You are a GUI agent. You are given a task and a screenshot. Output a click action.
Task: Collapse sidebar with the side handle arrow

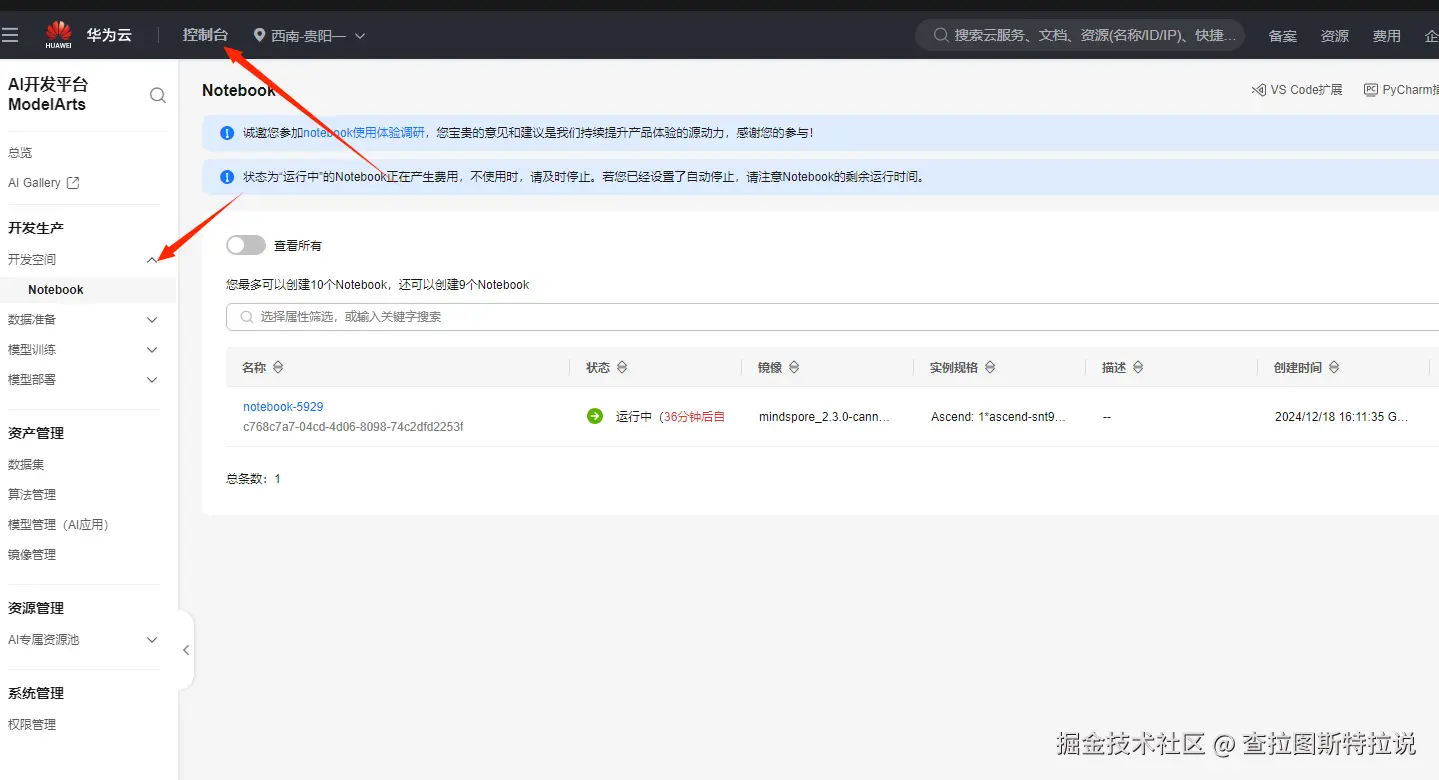[x=186, y=650]
